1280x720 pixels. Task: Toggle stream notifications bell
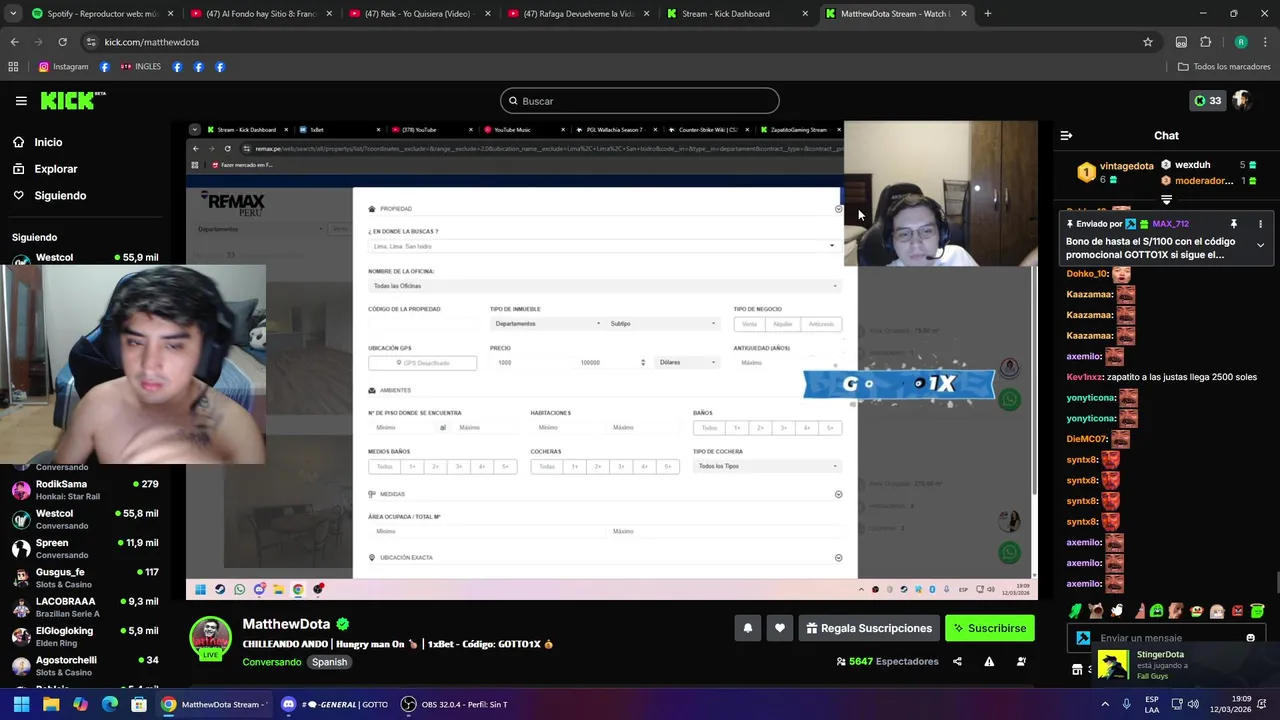click(x=747, y=628)
